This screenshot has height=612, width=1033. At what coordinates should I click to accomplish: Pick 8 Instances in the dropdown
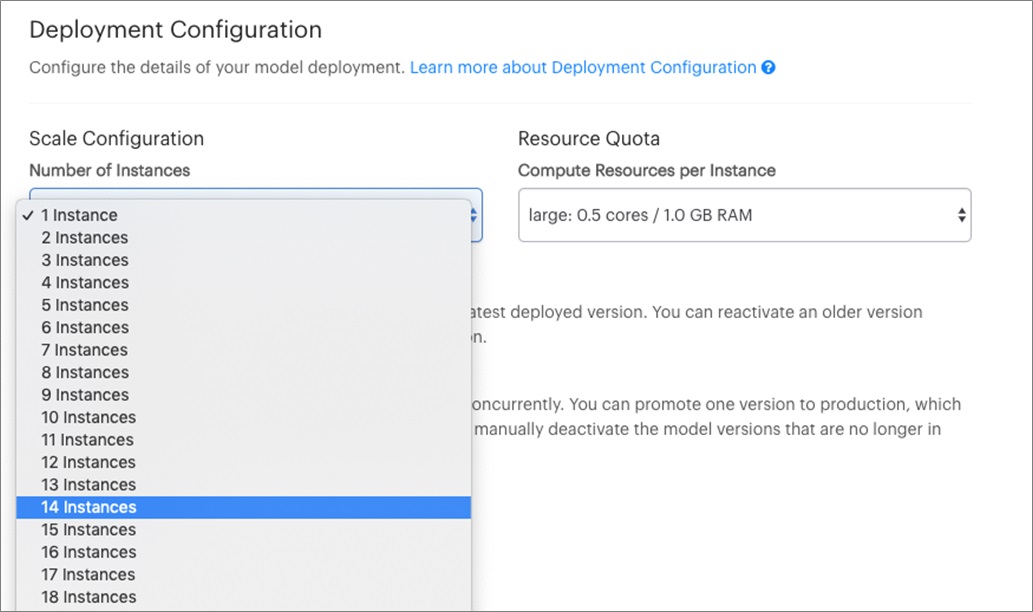244,372
